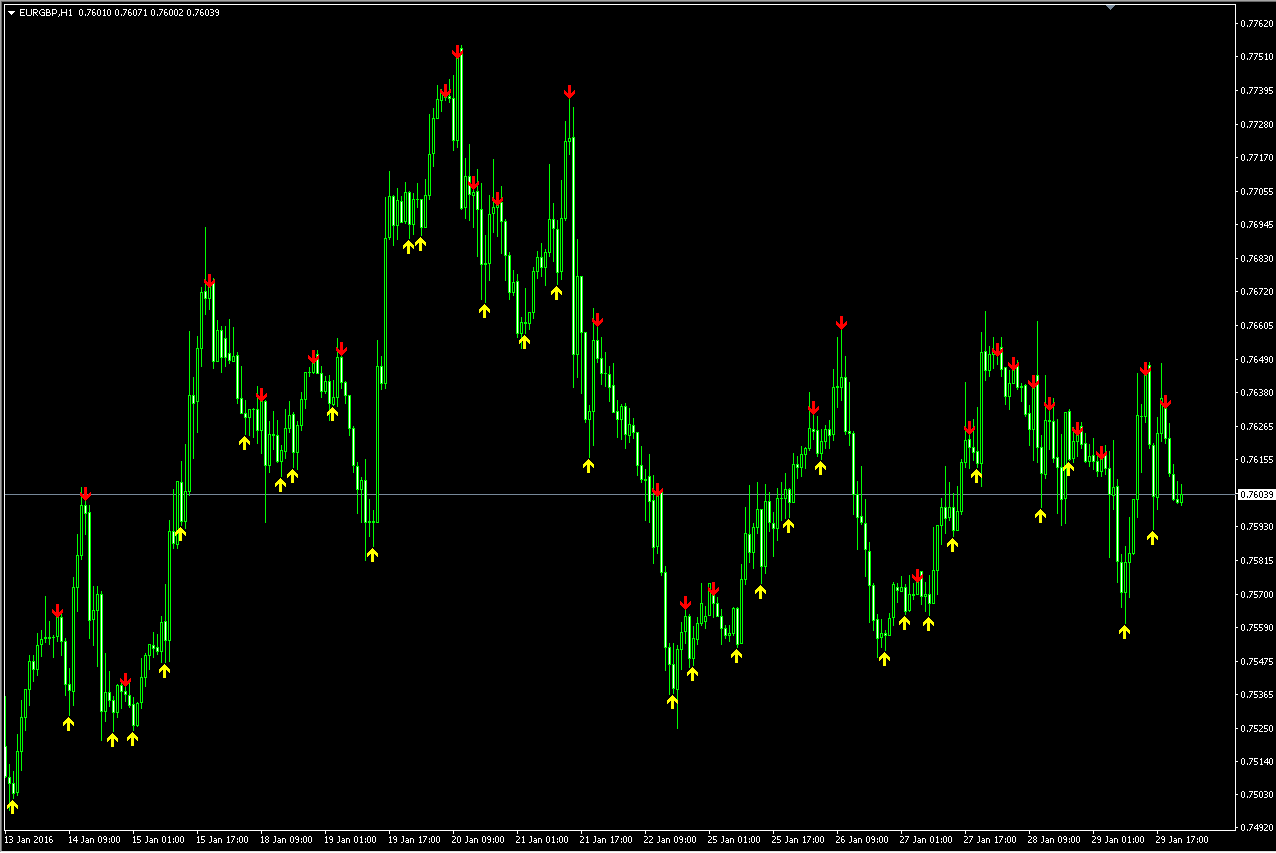The height and width of the screenshot is (853, 1276).
Task: Click price axis label 0.77280
Action: (1256, 124)
